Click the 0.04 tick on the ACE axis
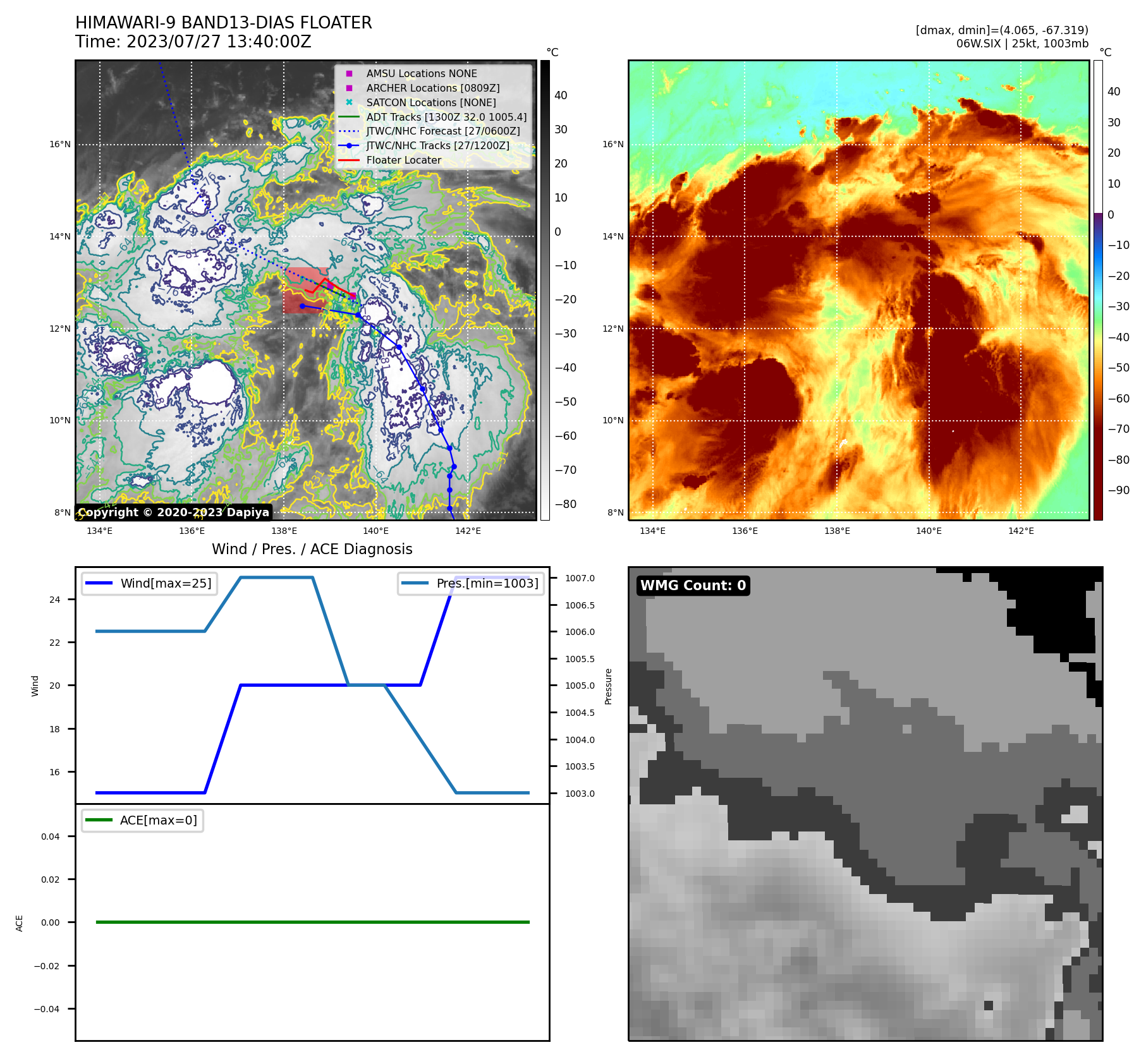The width and height of the screenshot is (1146, 1064). 51,837
